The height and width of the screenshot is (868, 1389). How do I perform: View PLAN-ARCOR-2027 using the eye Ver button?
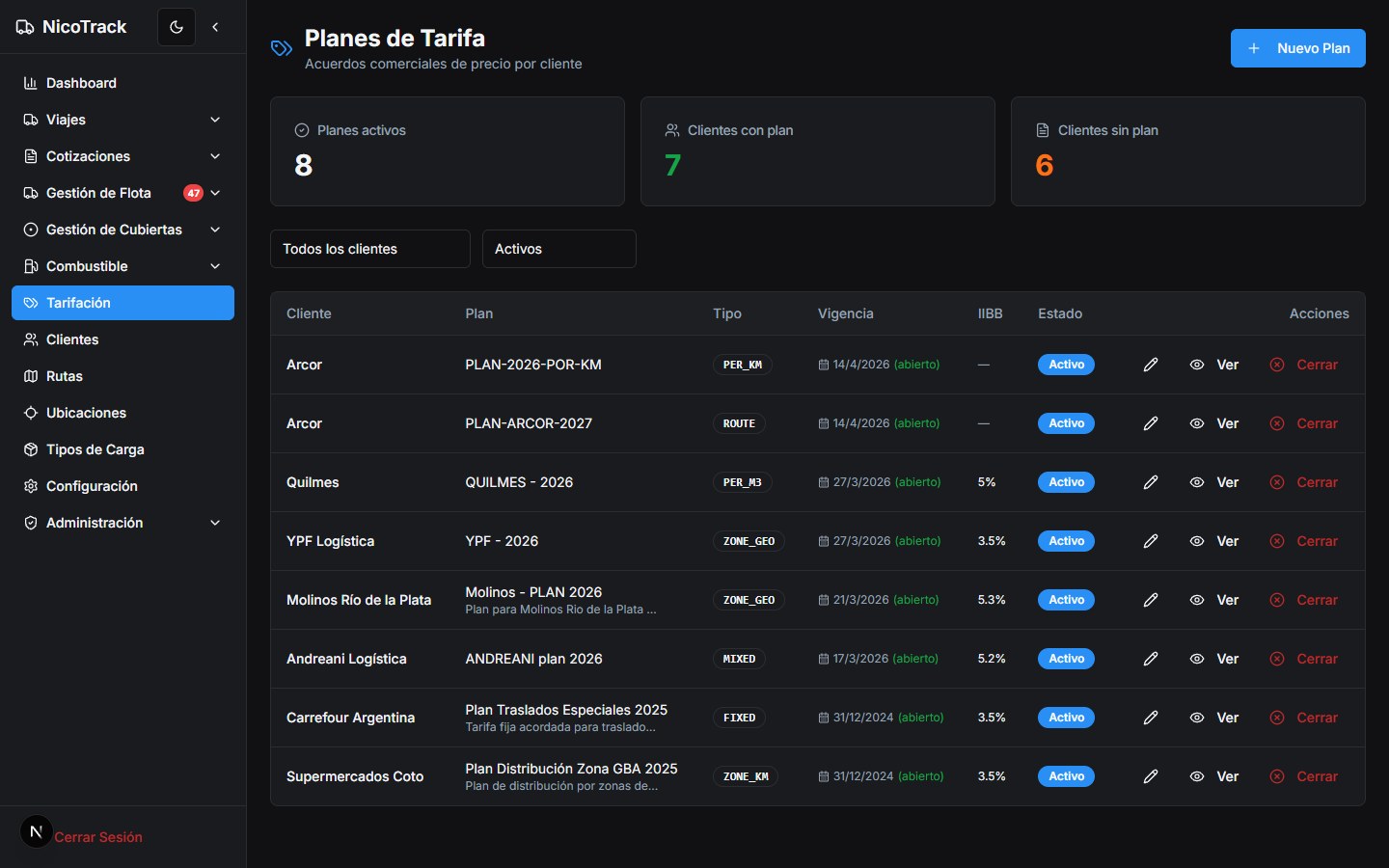1214,423
